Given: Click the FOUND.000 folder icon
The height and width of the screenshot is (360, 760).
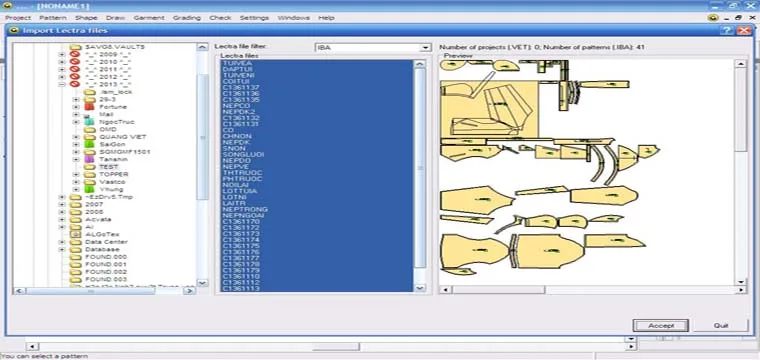Looking at the screenshot, I should click(75, 257).
